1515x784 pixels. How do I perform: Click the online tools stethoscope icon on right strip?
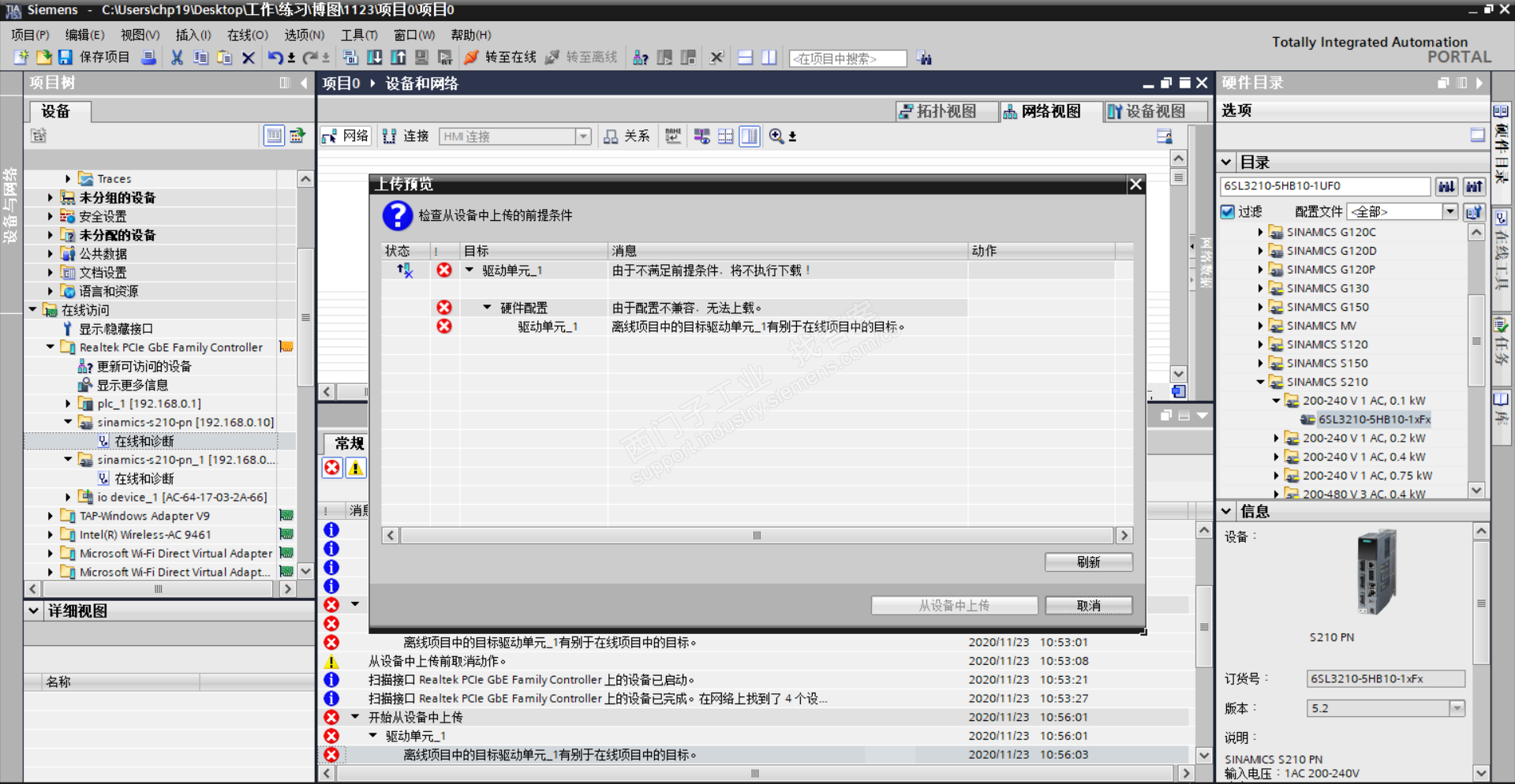[x=1501, y=218]
